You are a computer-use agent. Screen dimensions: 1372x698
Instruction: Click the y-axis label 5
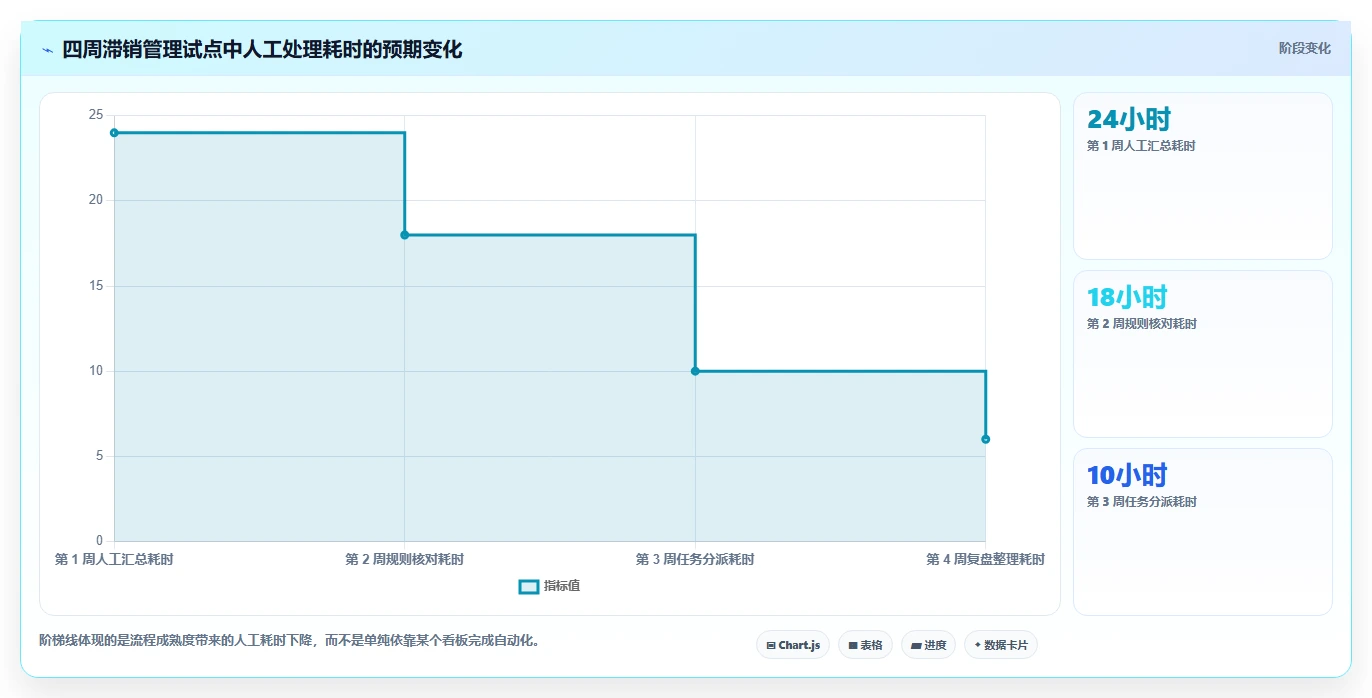99,456
